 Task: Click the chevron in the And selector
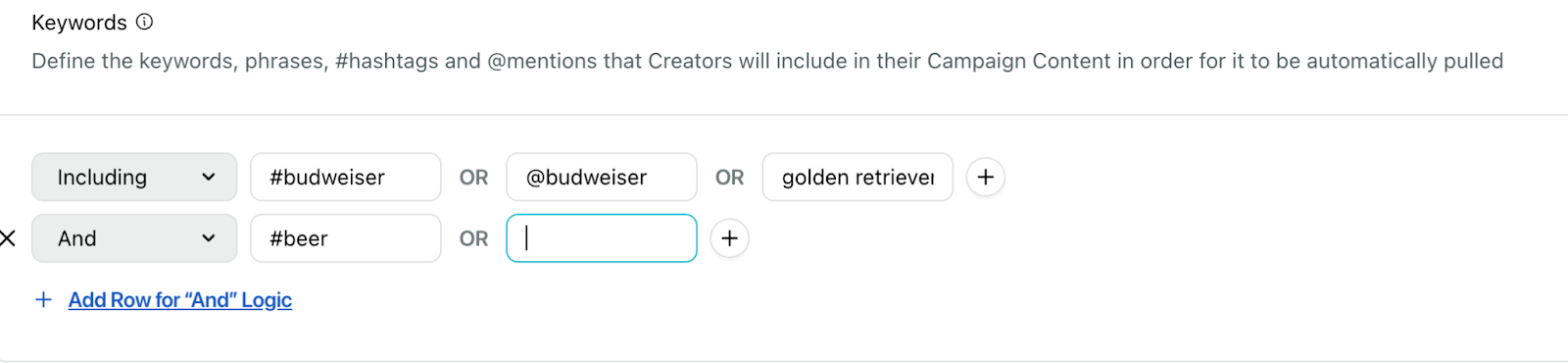pyautogui.click(x=208, y=238)
